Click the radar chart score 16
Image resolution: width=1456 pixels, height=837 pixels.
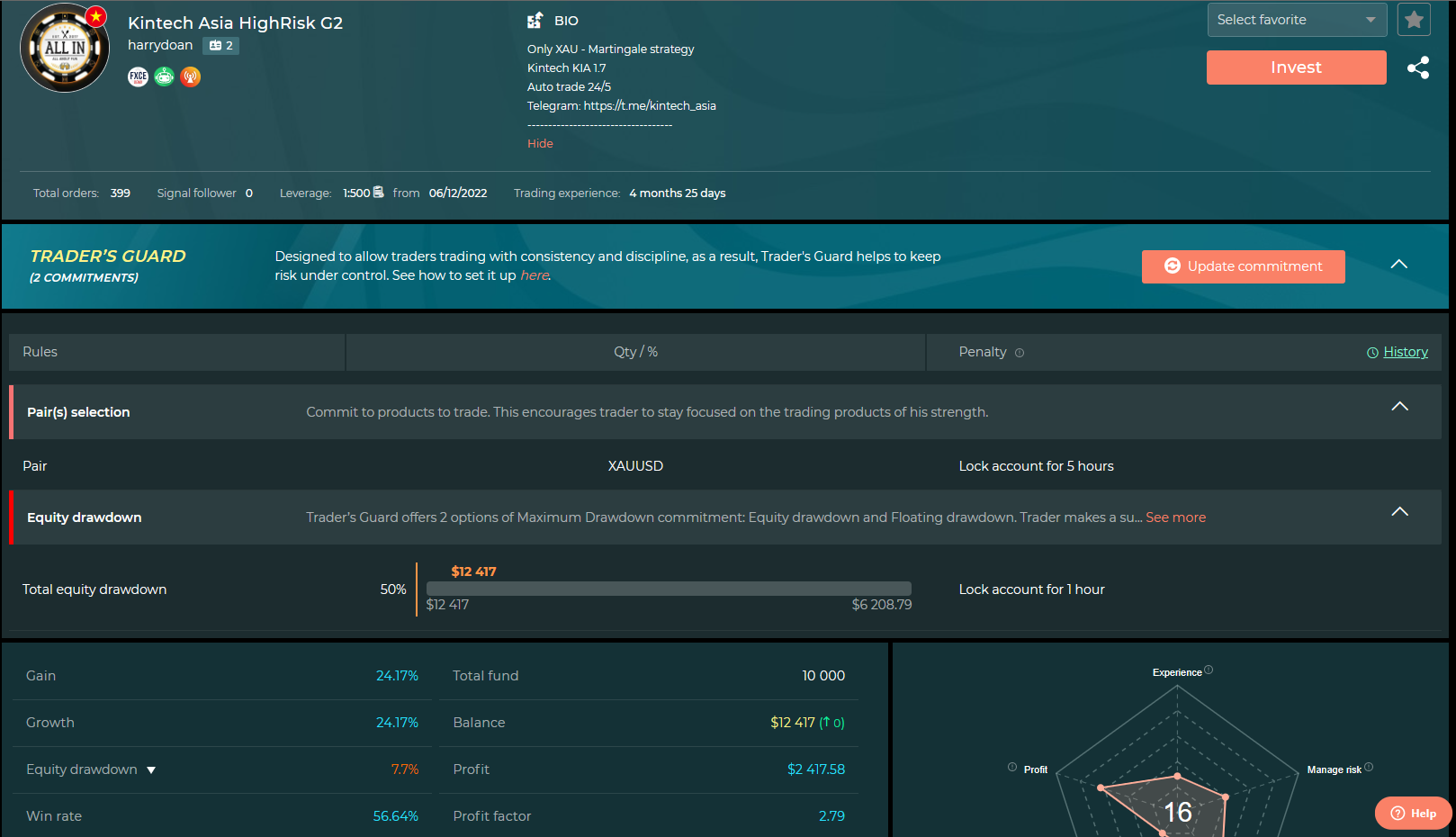point(1178,813)
